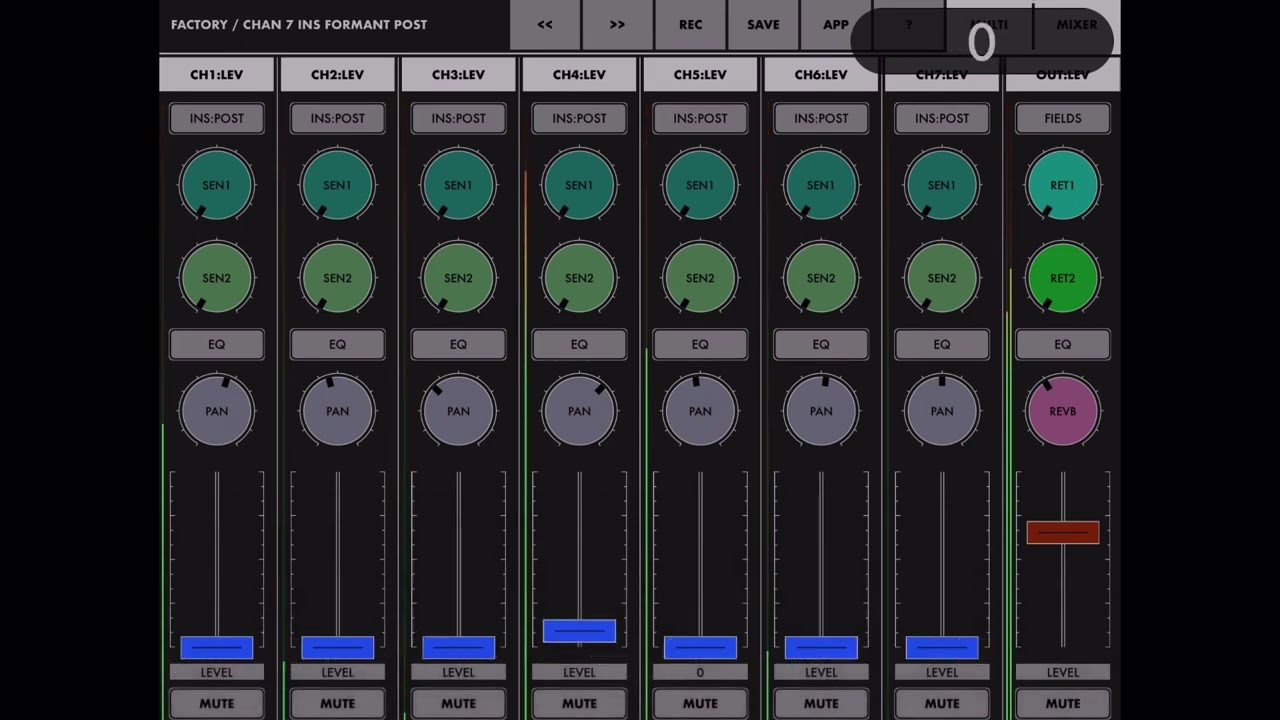Open EQ for channel 3

[x=458, y=344]
